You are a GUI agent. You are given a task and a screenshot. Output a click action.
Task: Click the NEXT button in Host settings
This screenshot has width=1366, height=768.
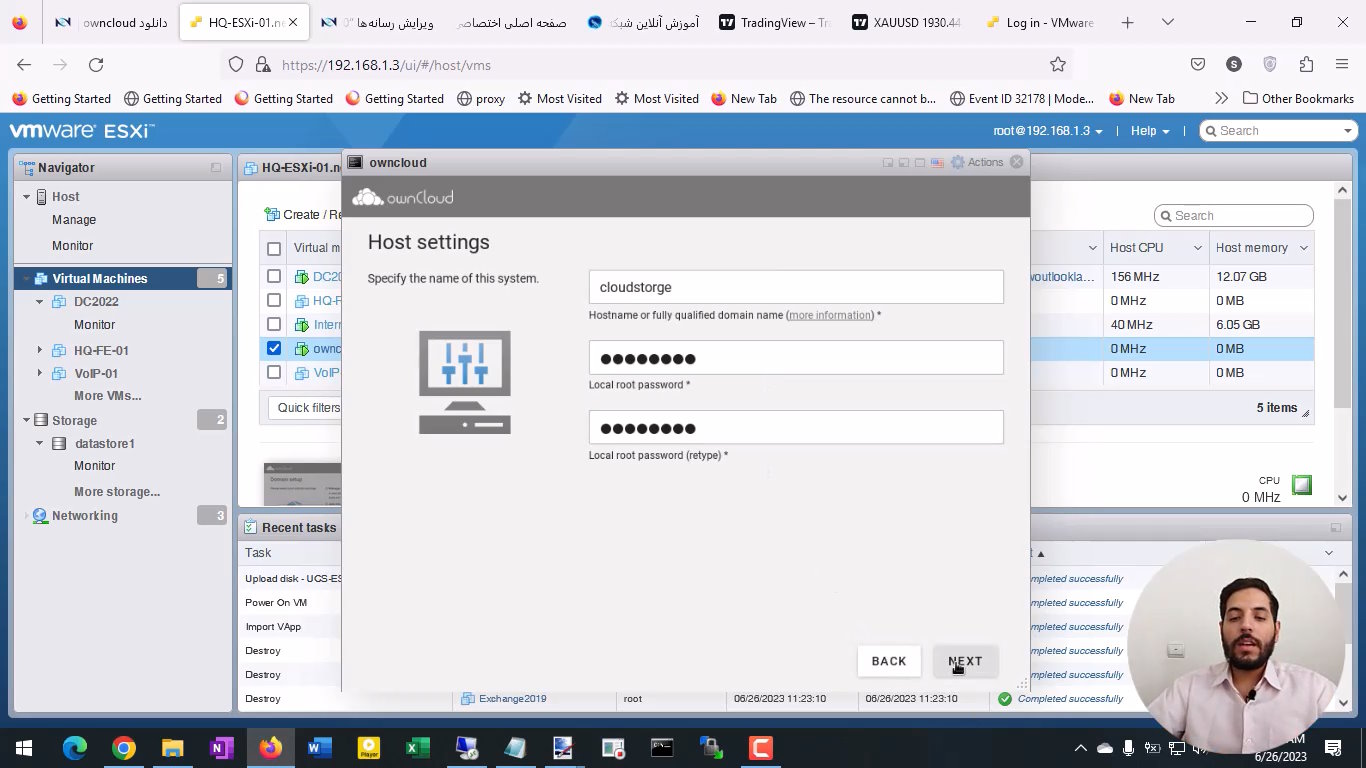point(965,661)
